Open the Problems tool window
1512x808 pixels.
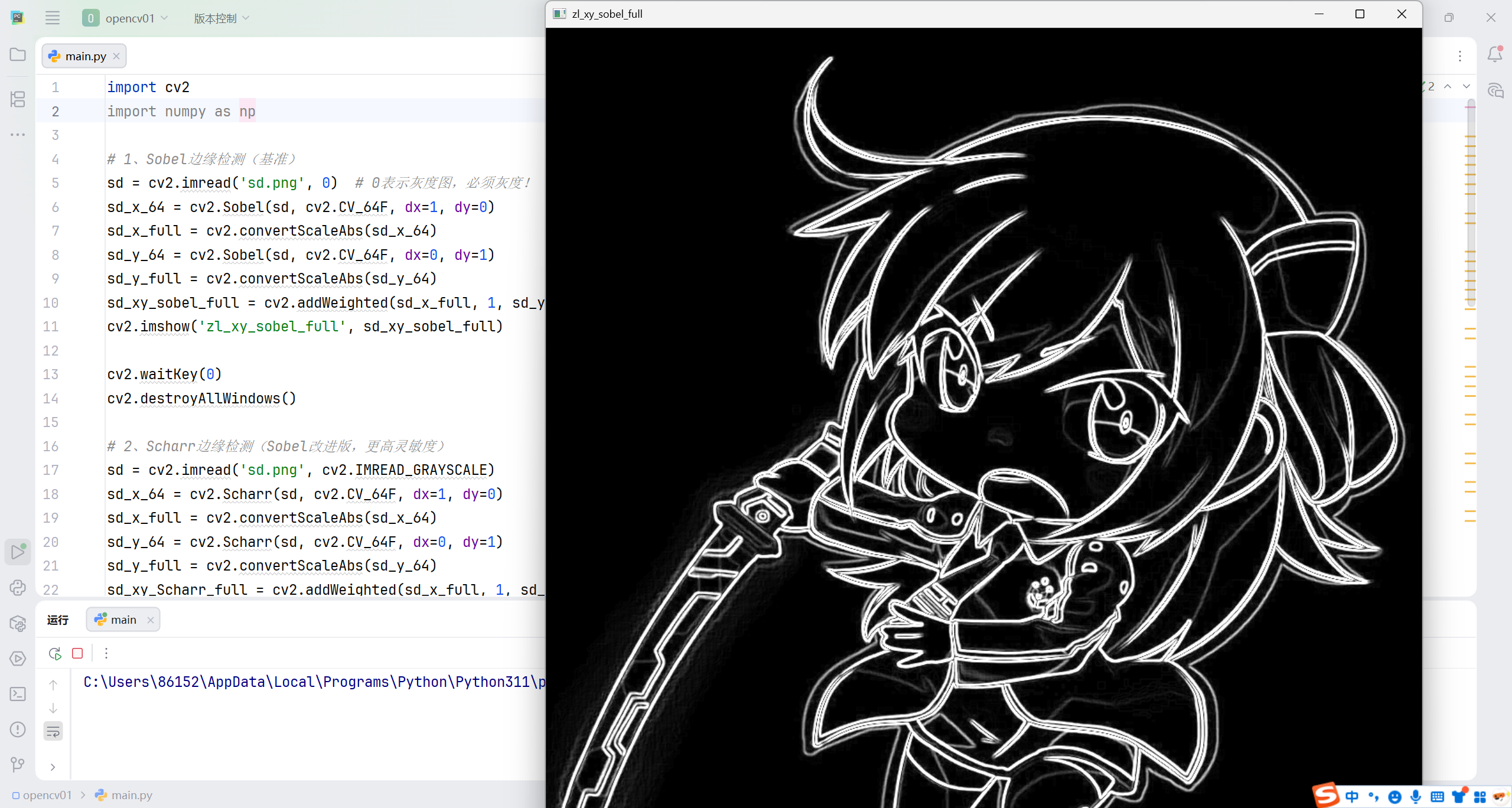tap(18, 729)
